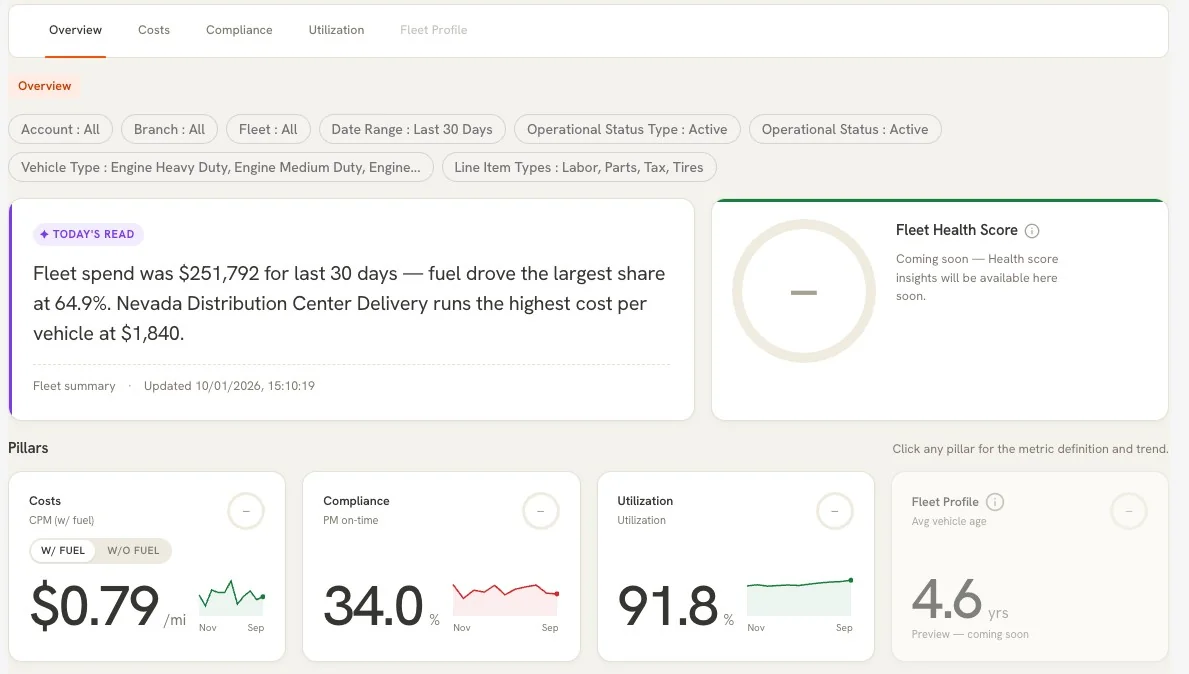Switch to the Compliance tab

[239, 30]
